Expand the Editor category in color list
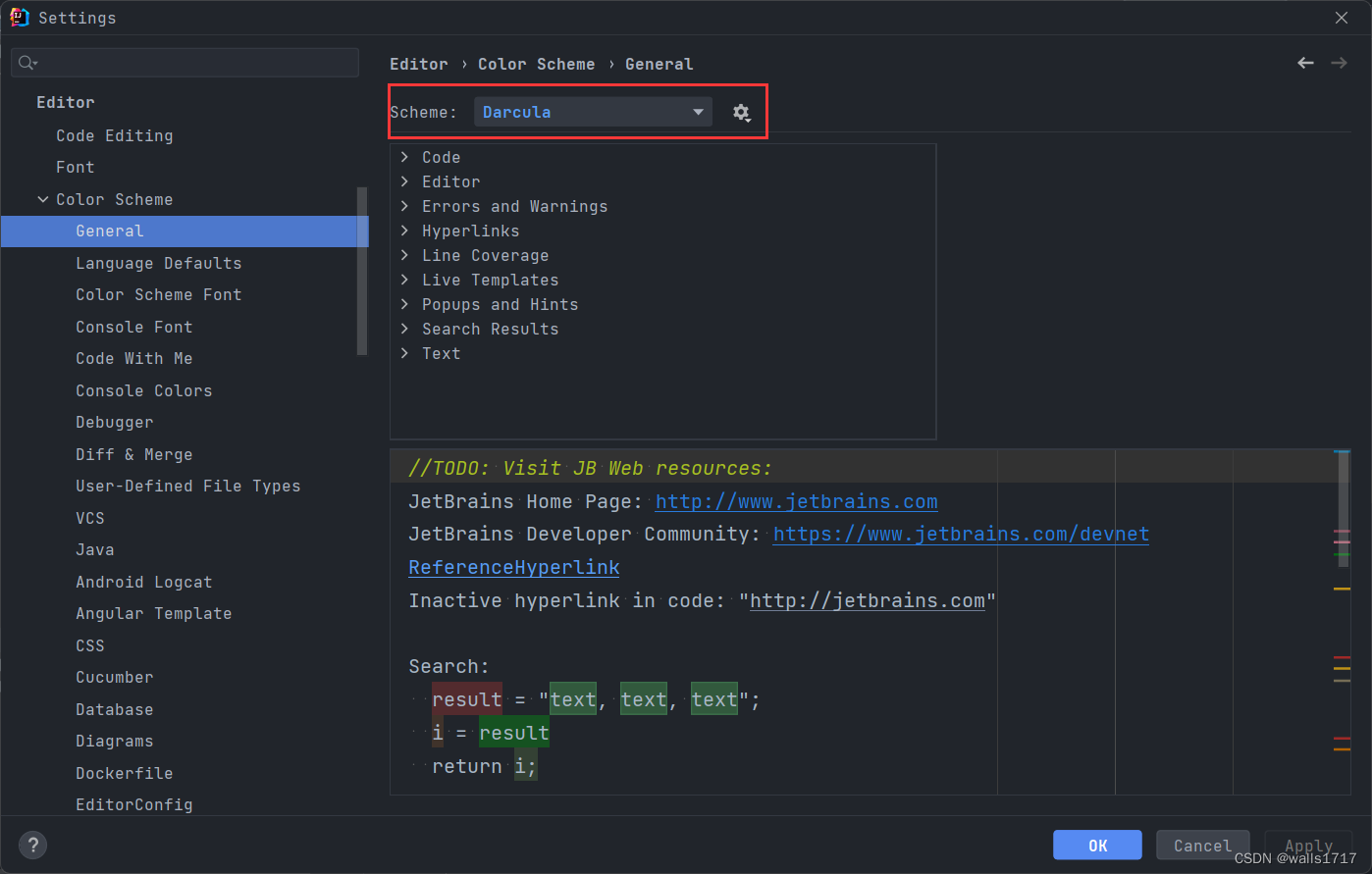The height and width of the screenshot is (874, 1372). coord(404,181)
